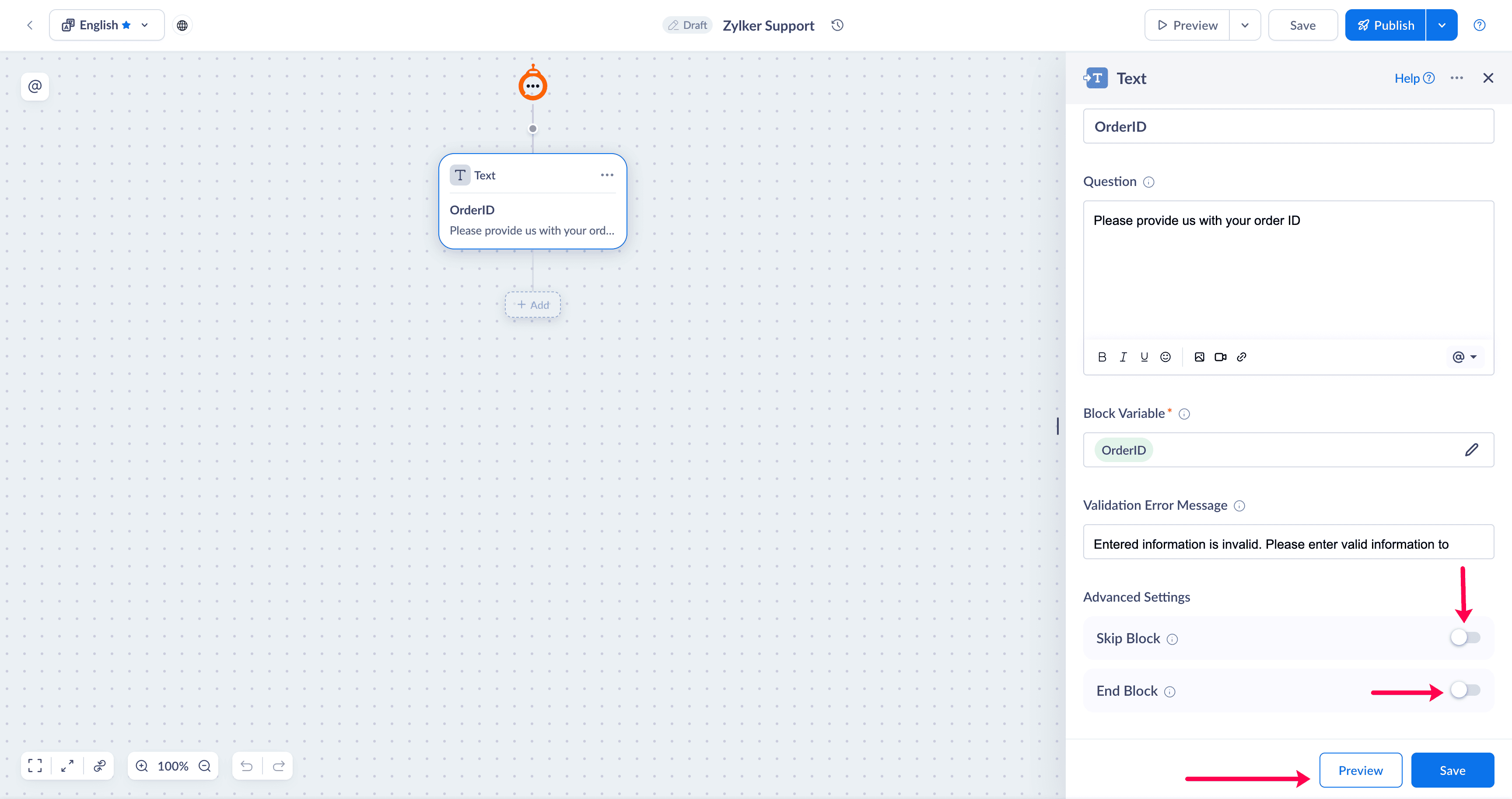Open the version history clock icon
1512x799 pixels.
[837, 25]
